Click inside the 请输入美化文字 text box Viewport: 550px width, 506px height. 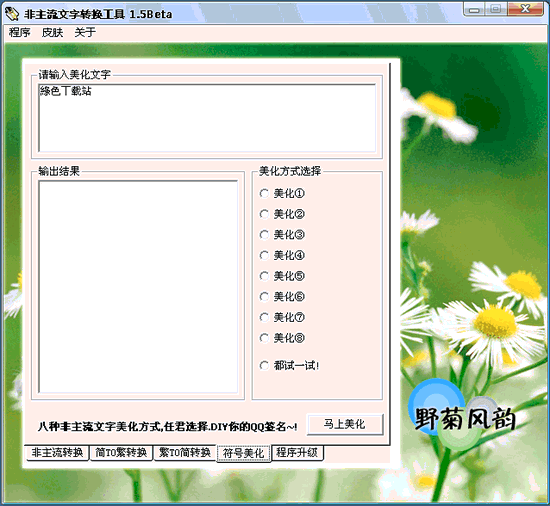coord(207,118)
